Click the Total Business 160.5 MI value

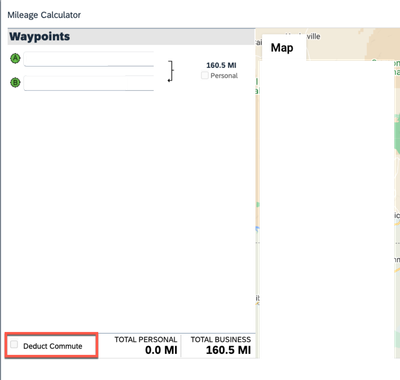pos(228,350)
